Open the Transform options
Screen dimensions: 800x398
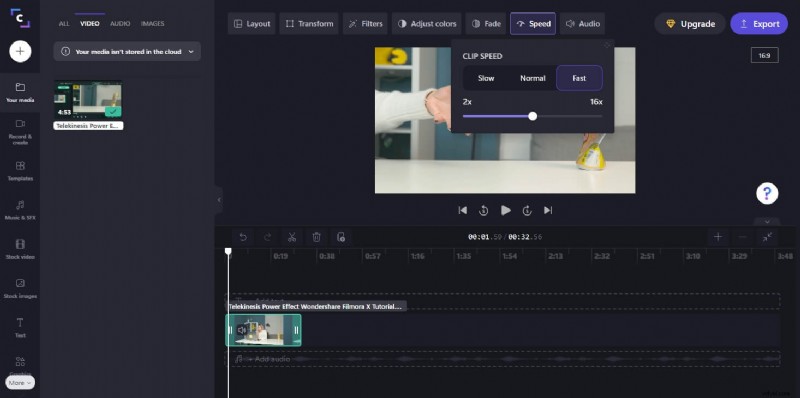click(x=309, y=23)
